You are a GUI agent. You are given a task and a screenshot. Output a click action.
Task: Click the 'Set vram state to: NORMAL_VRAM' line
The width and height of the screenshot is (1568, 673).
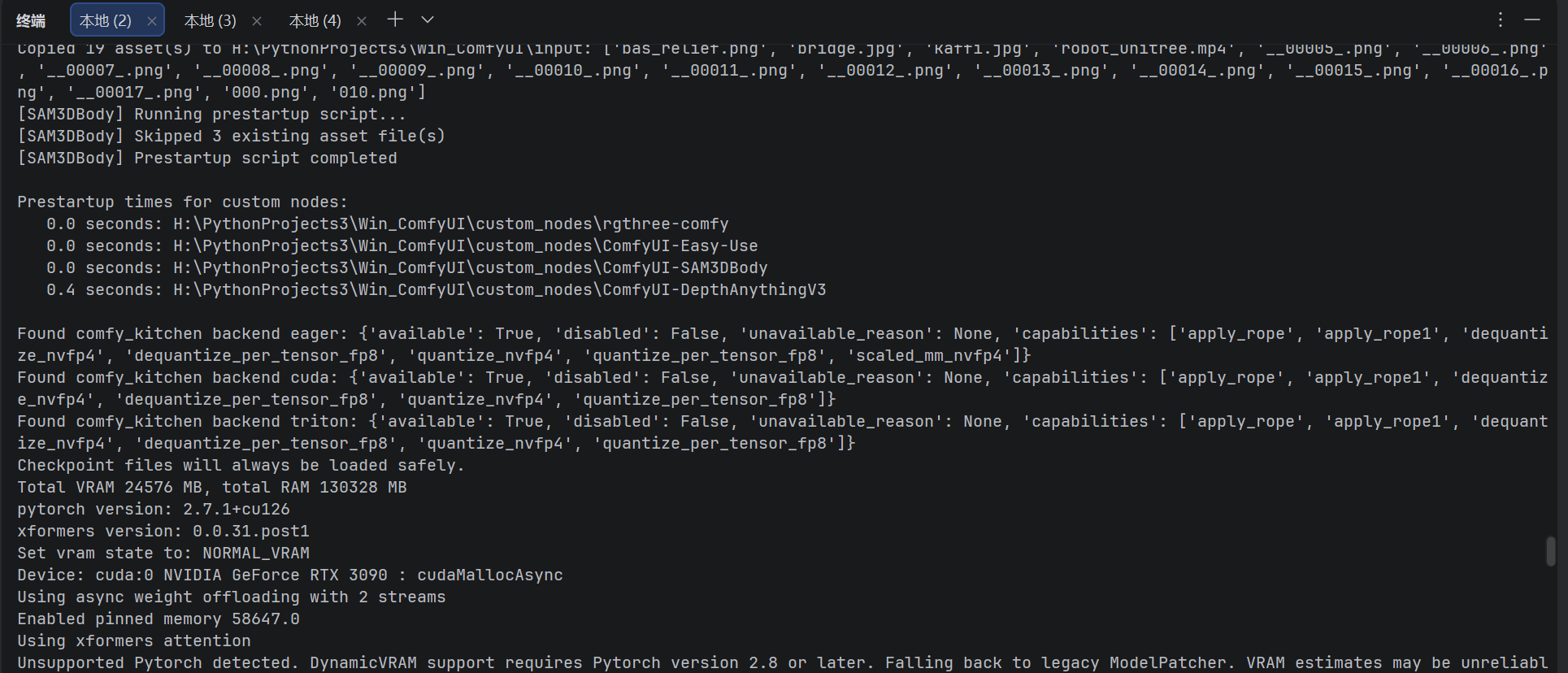[x=163, y=554]
